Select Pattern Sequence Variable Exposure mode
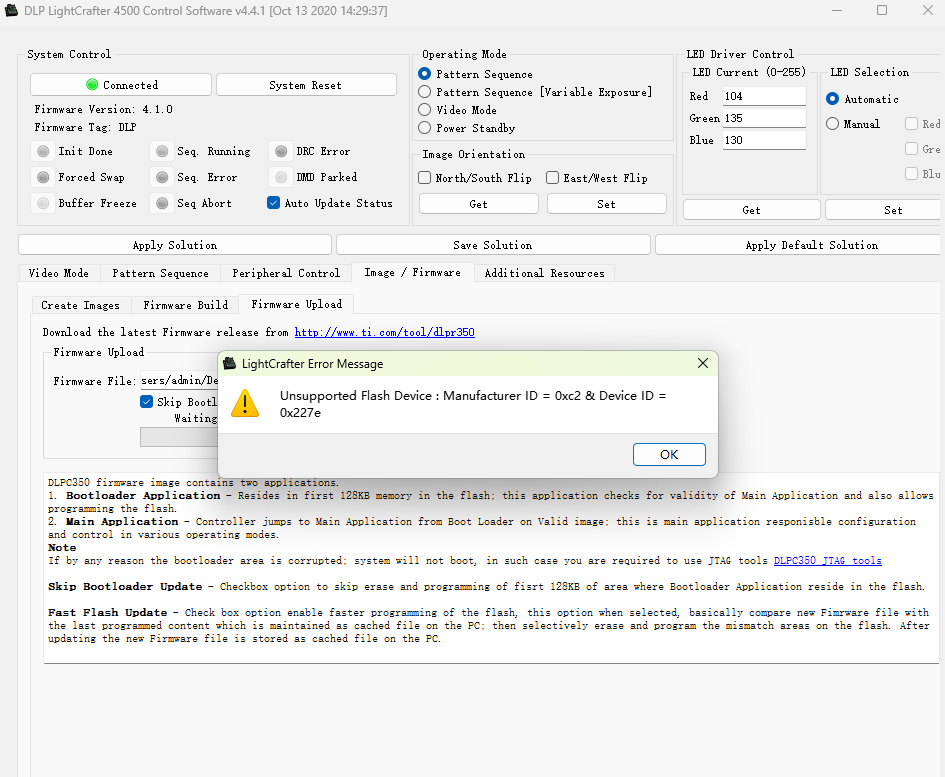The image size is (945, 777). tap(424, 92)
